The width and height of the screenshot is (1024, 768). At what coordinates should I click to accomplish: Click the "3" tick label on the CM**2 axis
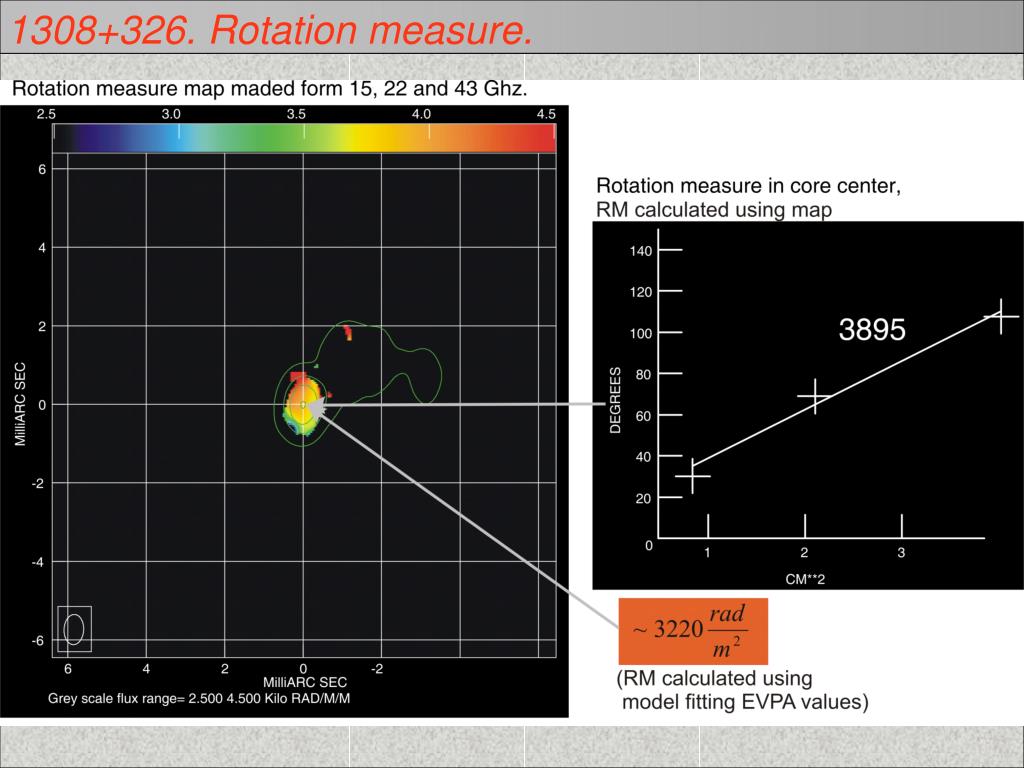(x=901, y=553)
